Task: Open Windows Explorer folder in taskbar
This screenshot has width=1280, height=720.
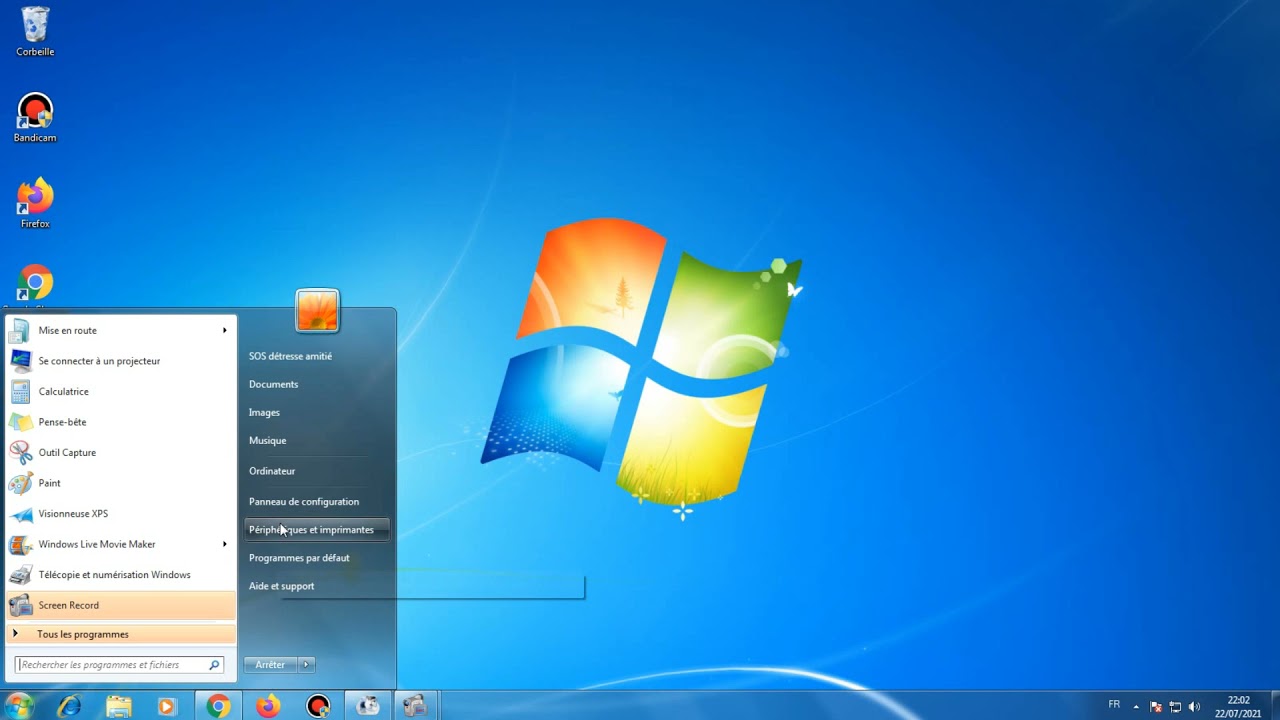Action: coord(118,706)
